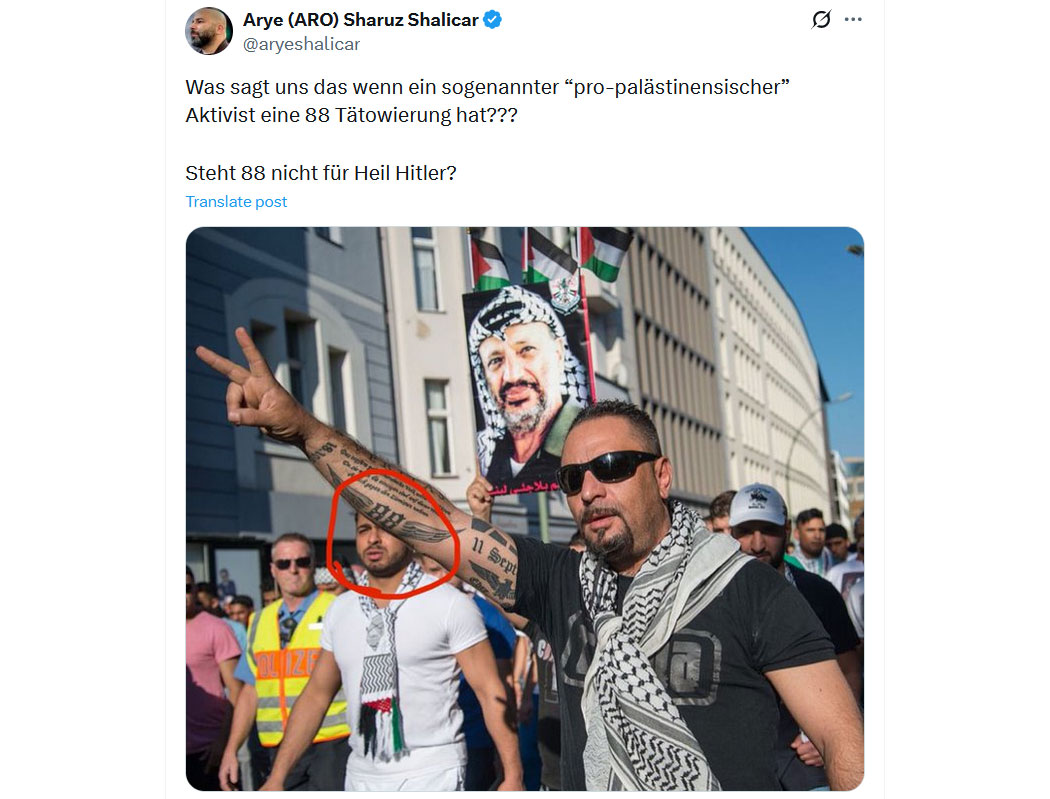This screenshot has height=799, width=1050.
Task: Open Arye Shalicar's profile avatar picture
Action: pos(209,31)
